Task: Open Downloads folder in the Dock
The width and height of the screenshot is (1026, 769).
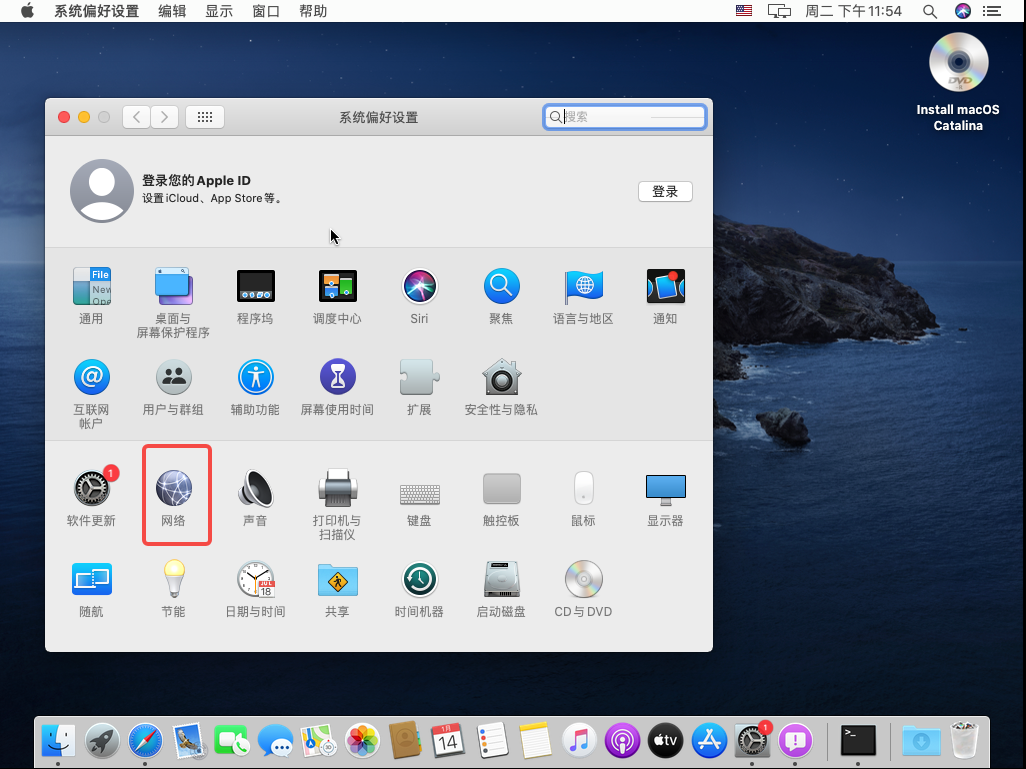Action: pos(921,741)
